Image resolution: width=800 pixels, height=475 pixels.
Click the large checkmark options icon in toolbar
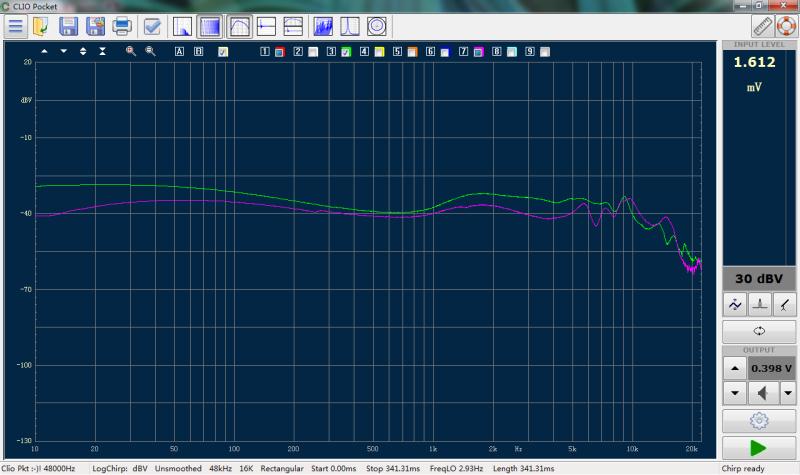(152, 26)
